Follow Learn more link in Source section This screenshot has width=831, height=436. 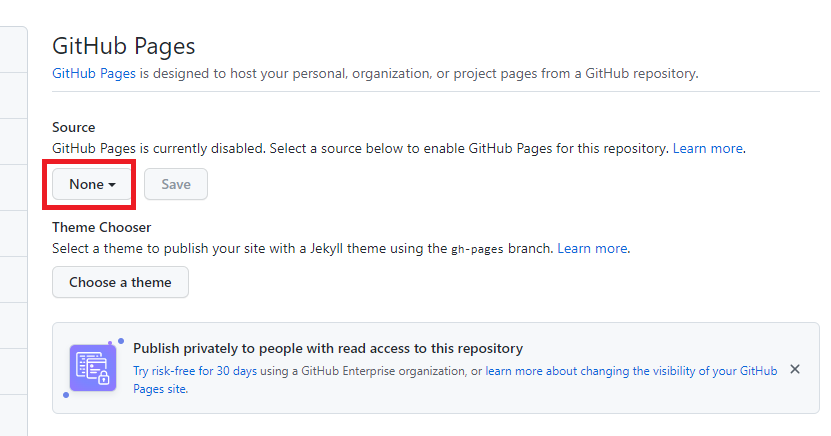[707, 148]
